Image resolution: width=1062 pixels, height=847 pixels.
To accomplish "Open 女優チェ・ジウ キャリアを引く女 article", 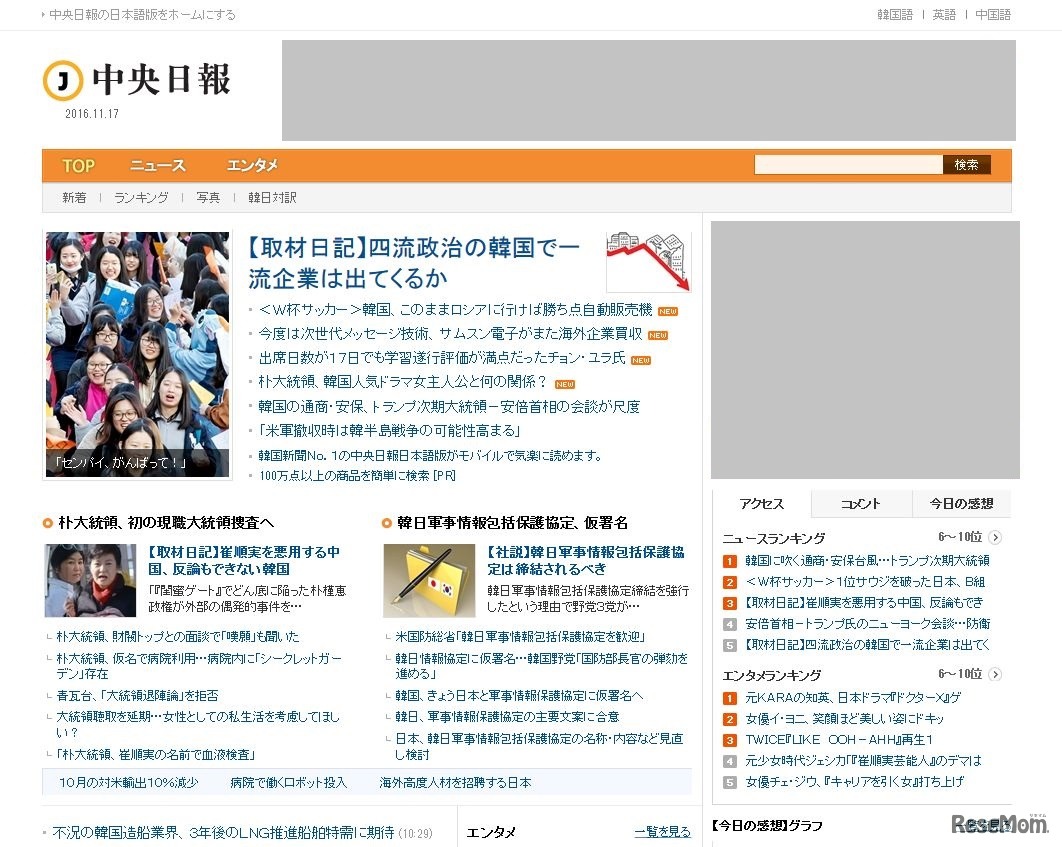I will click(855, 782).
